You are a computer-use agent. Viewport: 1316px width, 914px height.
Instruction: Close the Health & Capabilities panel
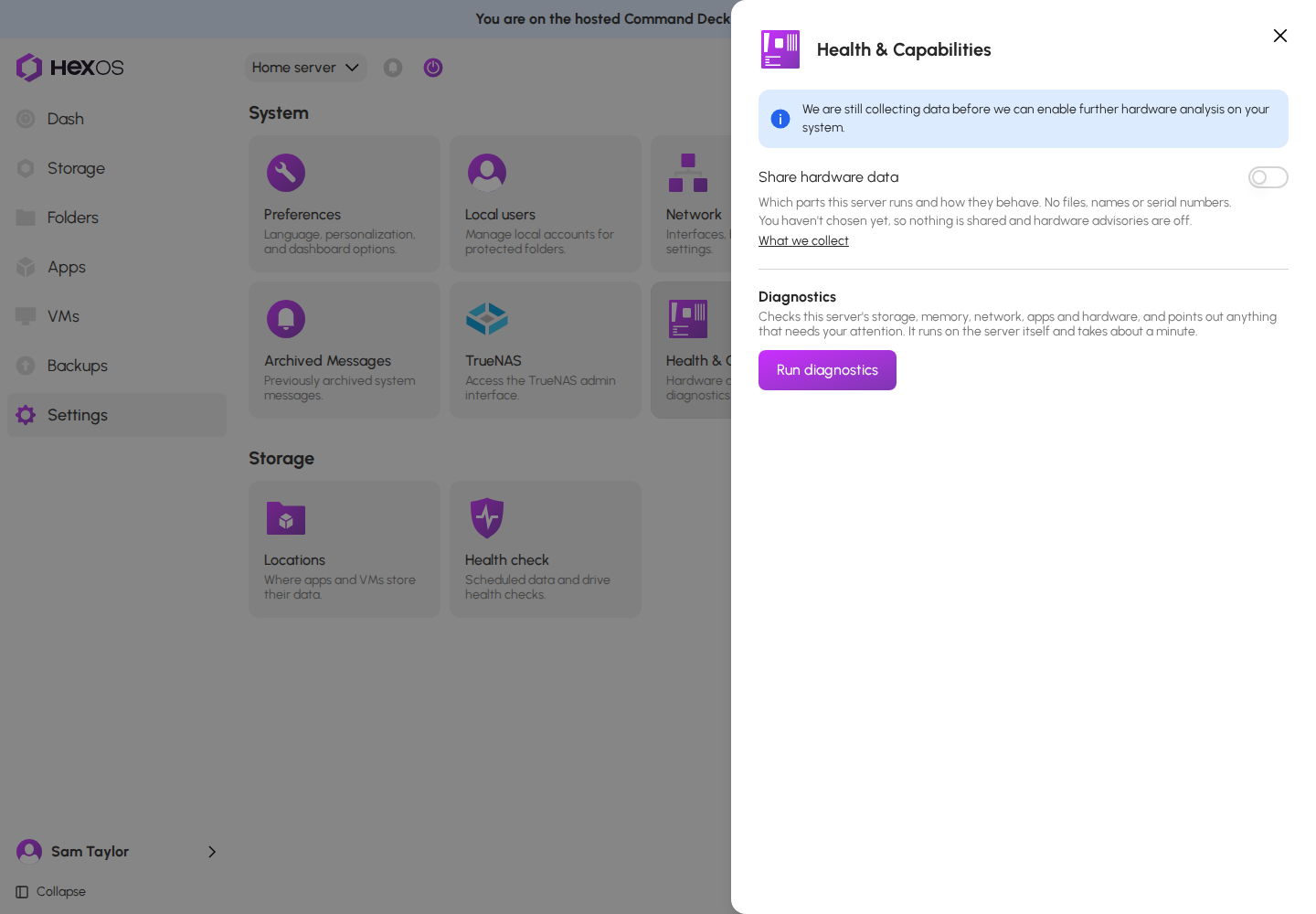(1279, 36)
